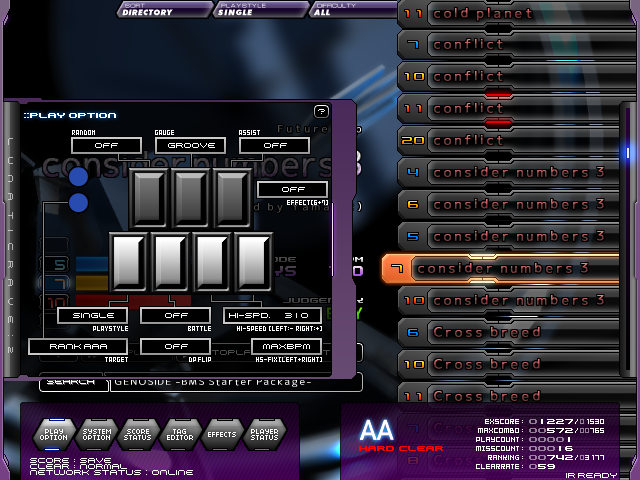The width and height of the screenshot is (640, 480).
Task: Click the Score Status hexagon icon
Action: coord(139,434)
